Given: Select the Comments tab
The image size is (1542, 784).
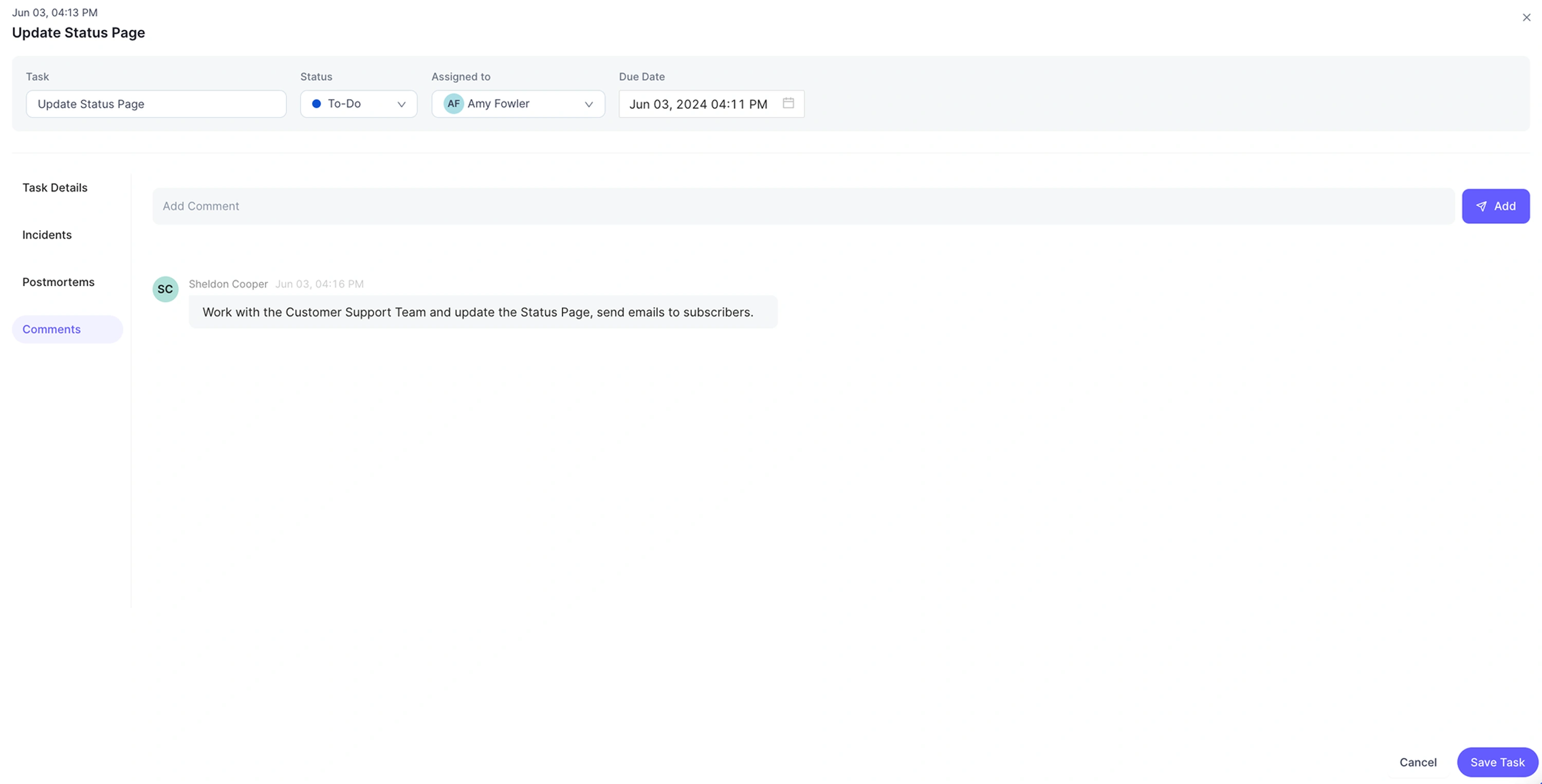Looking at the screenshot, I should tap(52, 330).
